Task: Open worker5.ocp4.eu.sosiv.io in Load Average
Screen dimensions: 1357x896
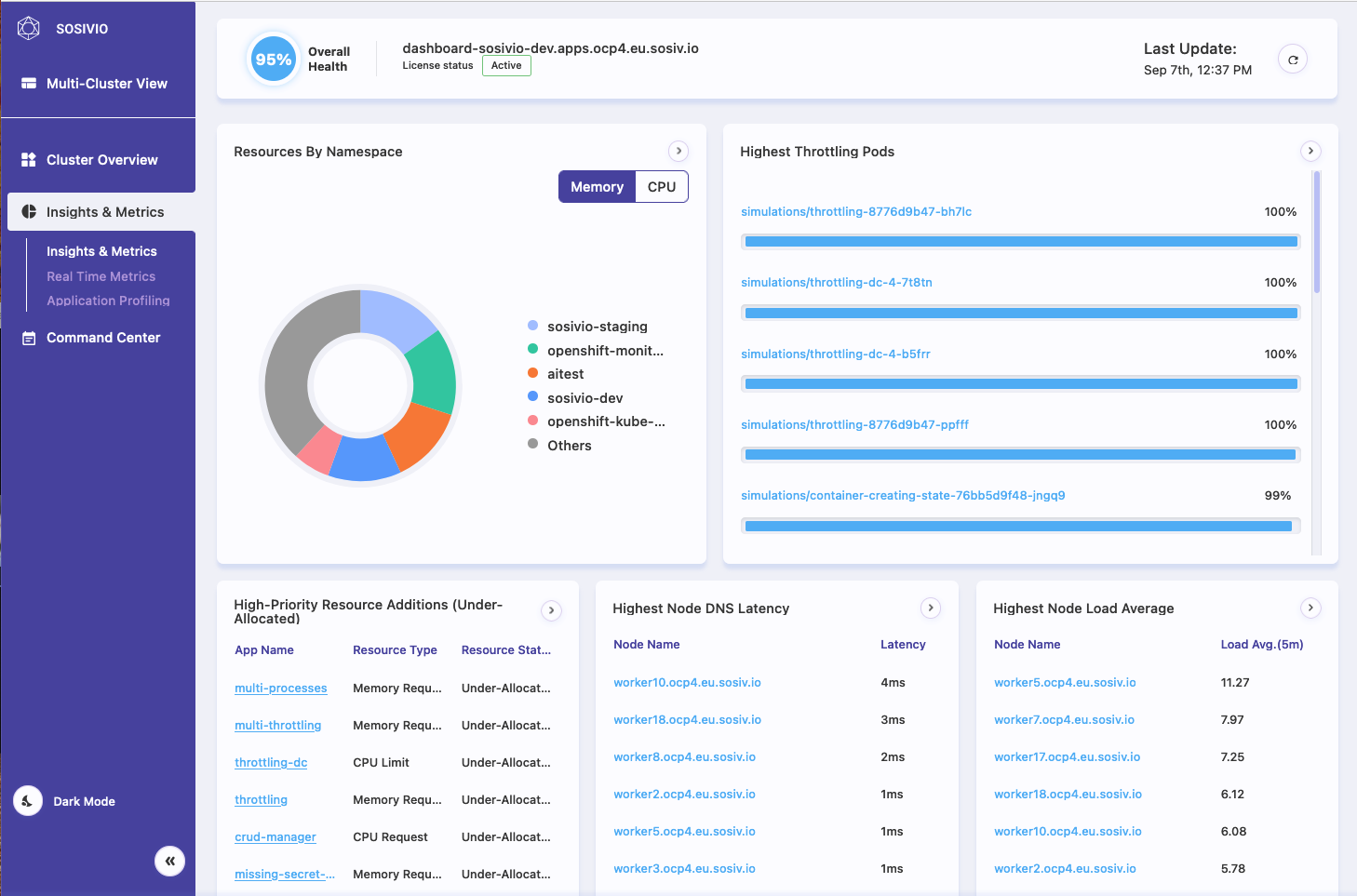Action: coord(1065,683)
